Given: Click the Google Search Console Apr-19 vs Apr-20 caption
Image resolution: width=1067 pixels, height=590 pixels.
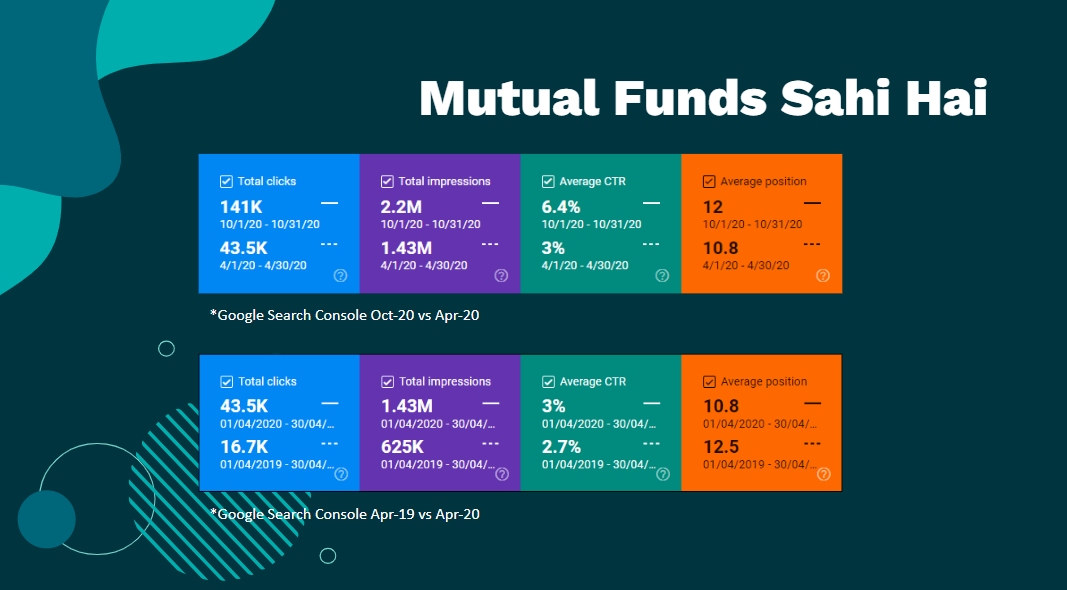Looking at the screenshot, I should tap(345, 513).
